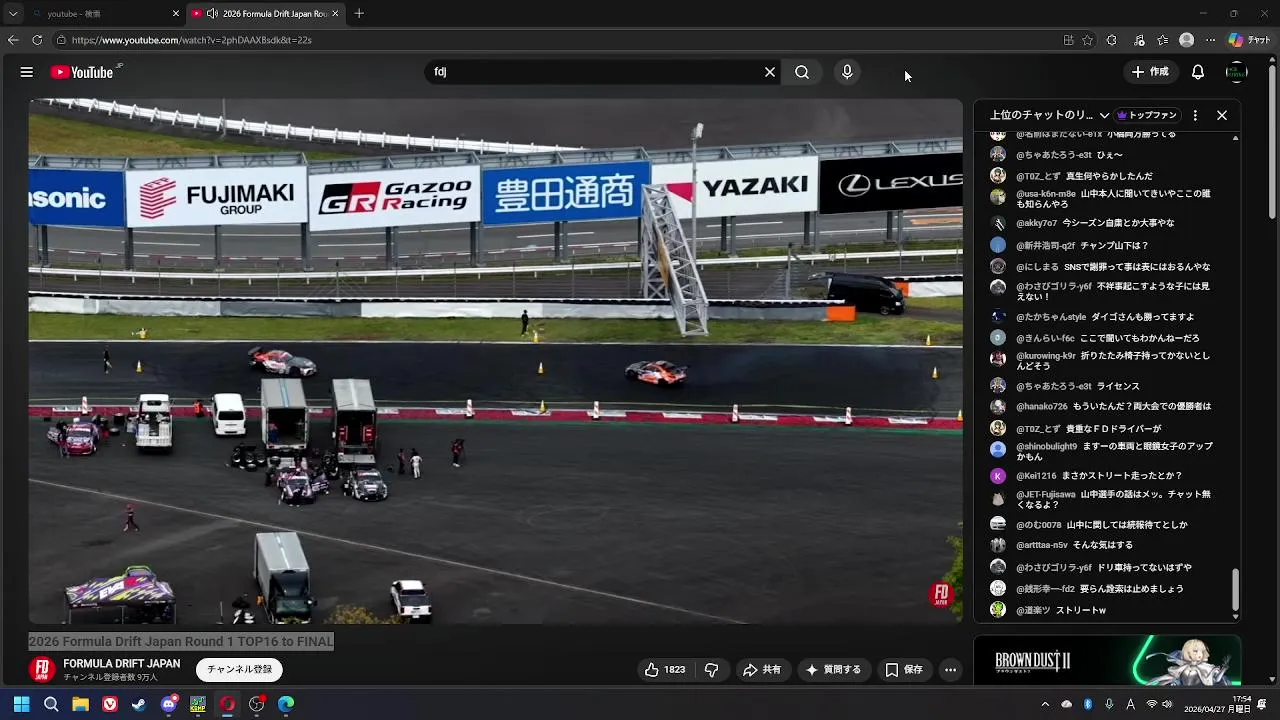Start voice search with the microphone
The image size is (1280, 720).
(847, 72)
